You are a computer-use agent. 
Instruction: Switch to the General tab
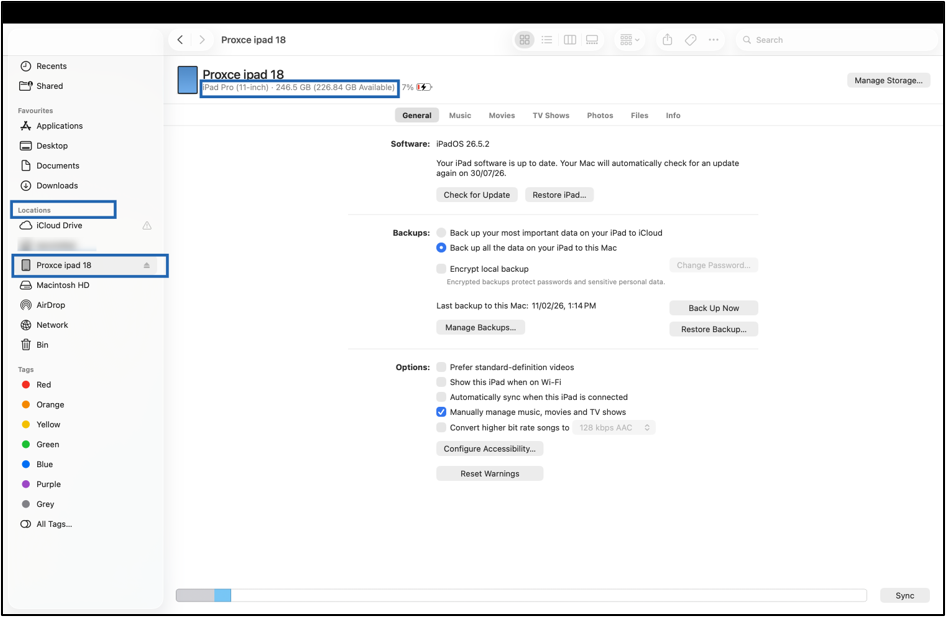click(417, 115)
